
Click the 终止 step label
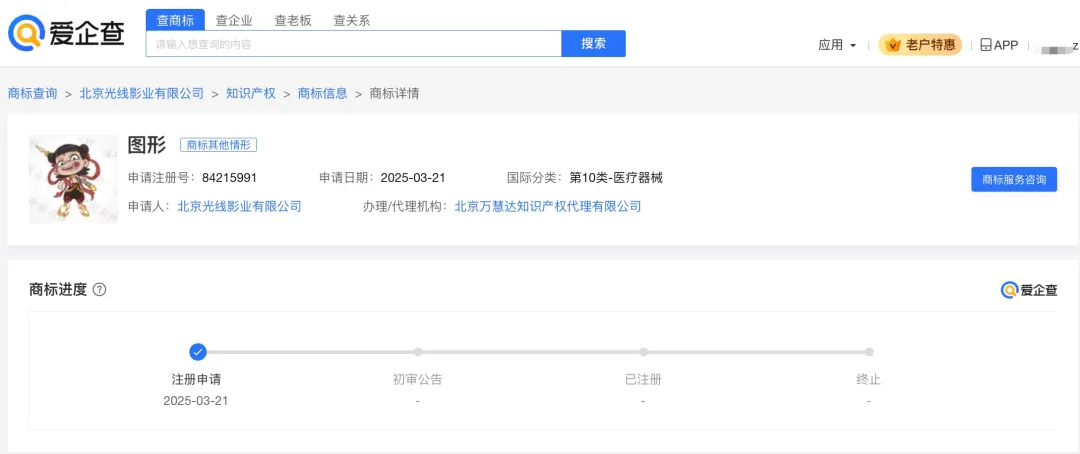(x=869, y=380)
